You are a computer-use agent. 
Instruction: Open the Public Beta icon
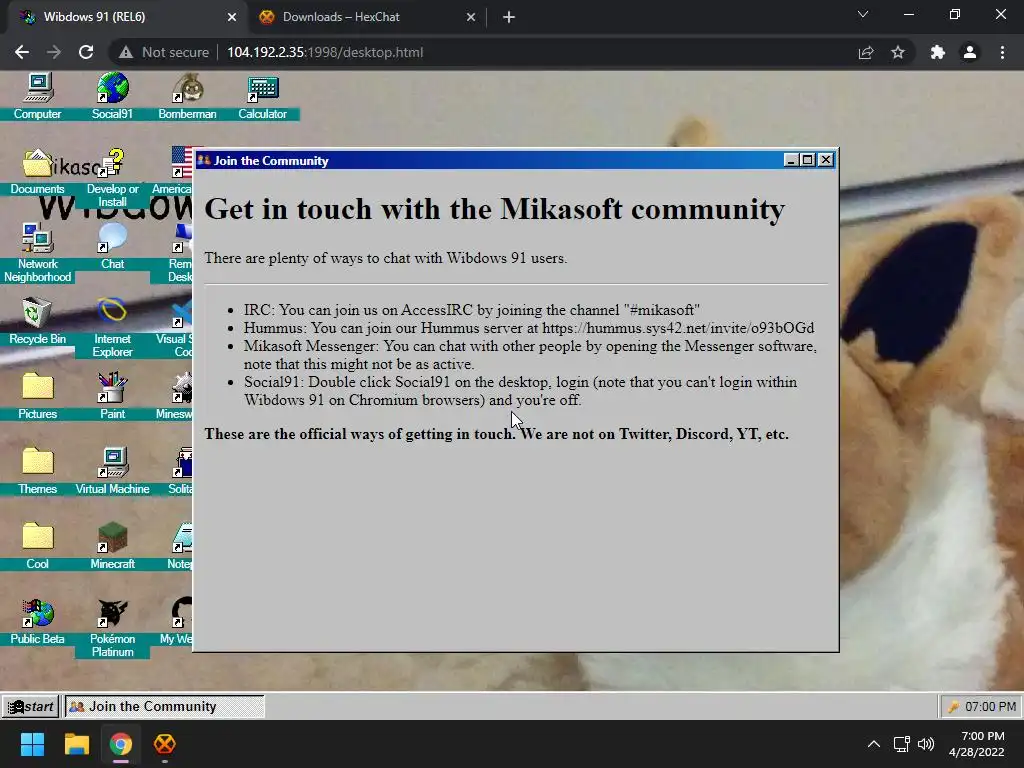37,622
